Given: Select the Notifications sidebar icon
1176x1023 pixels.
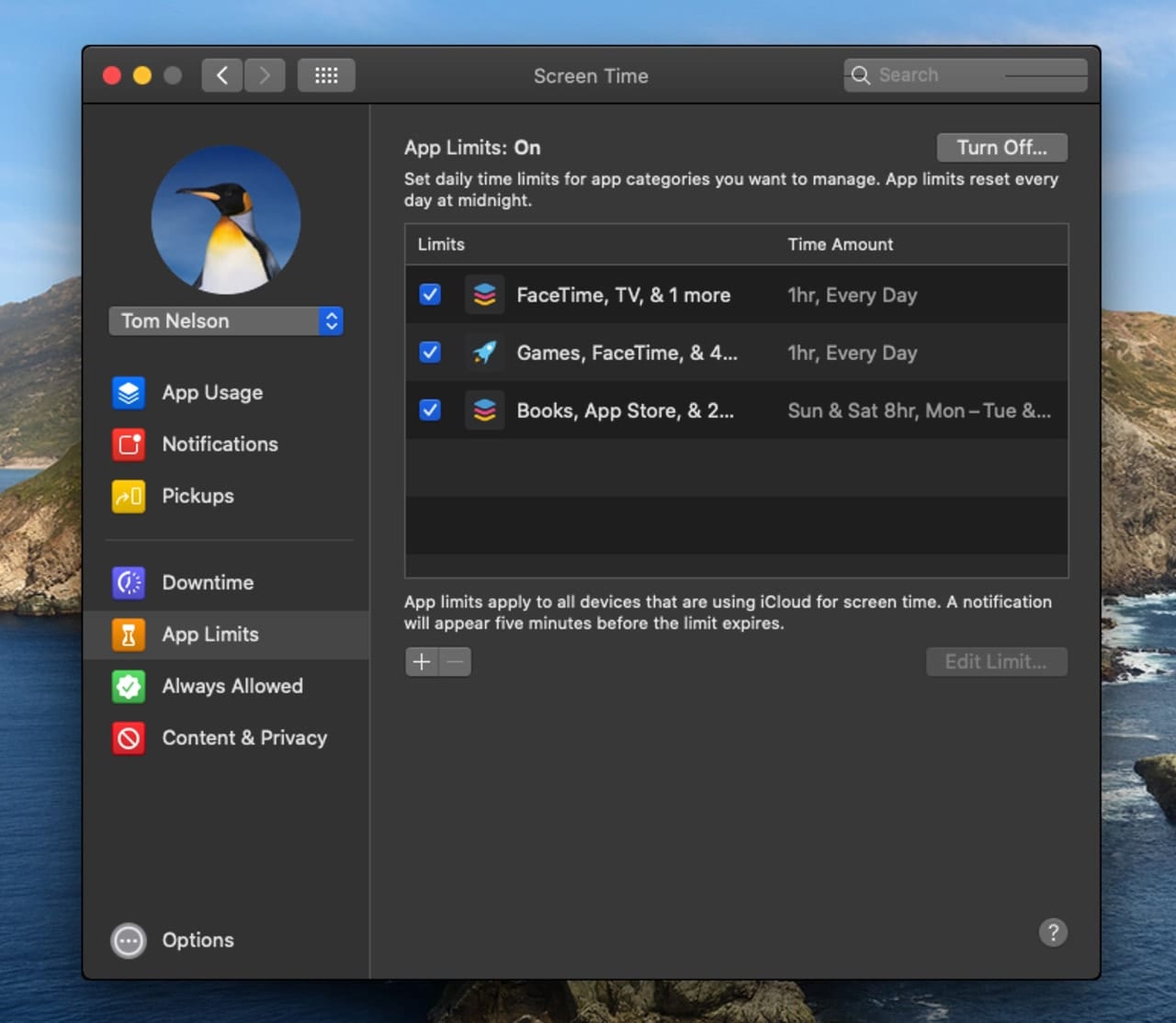Looking at the screenshot, I should 129,444.
